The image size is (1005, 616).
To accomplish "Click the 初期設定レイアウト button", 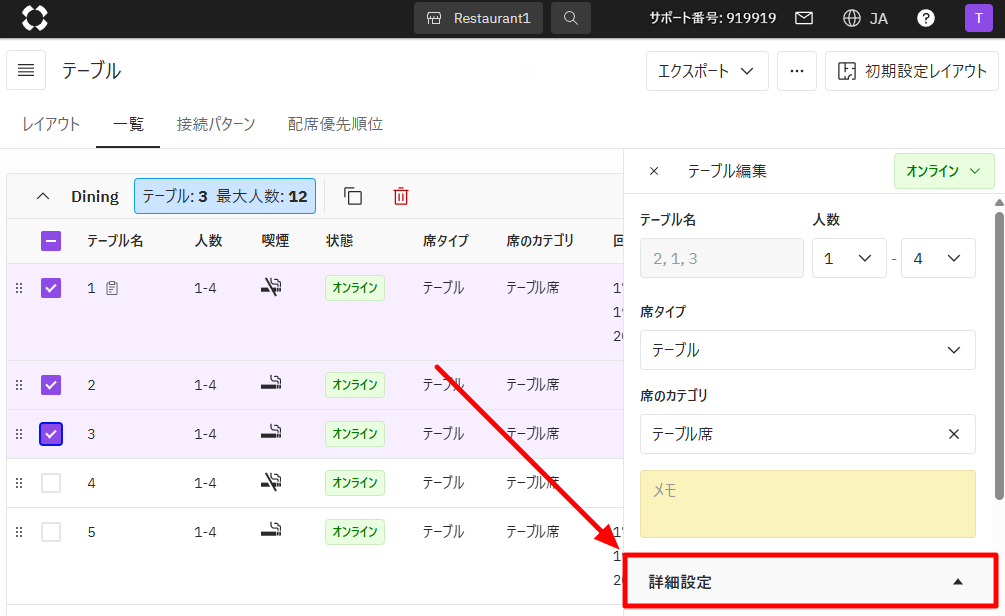I will 911,71.
